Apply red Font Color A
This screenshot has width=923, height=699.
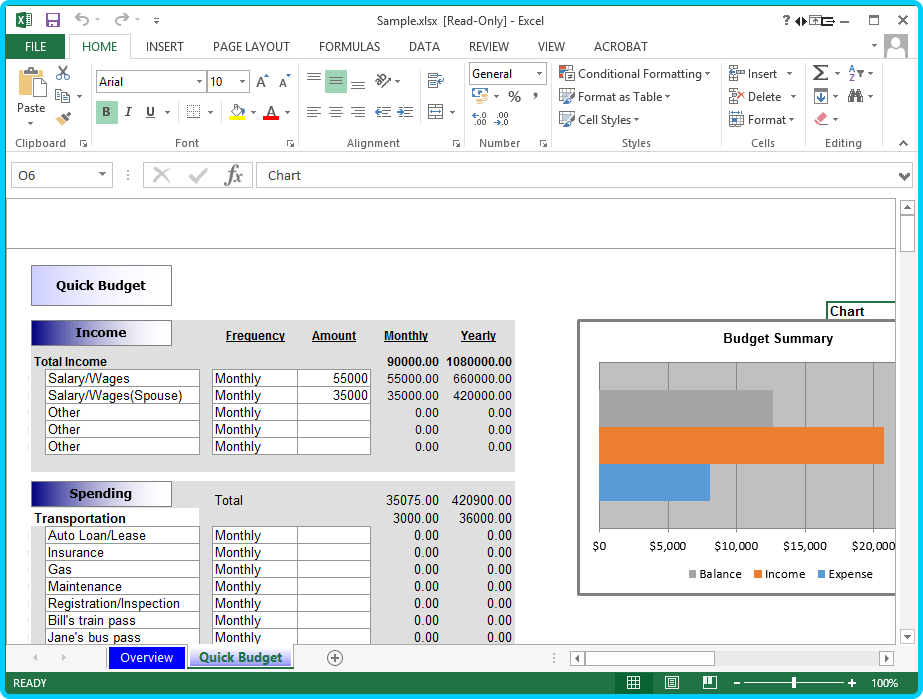pos(271,112)
